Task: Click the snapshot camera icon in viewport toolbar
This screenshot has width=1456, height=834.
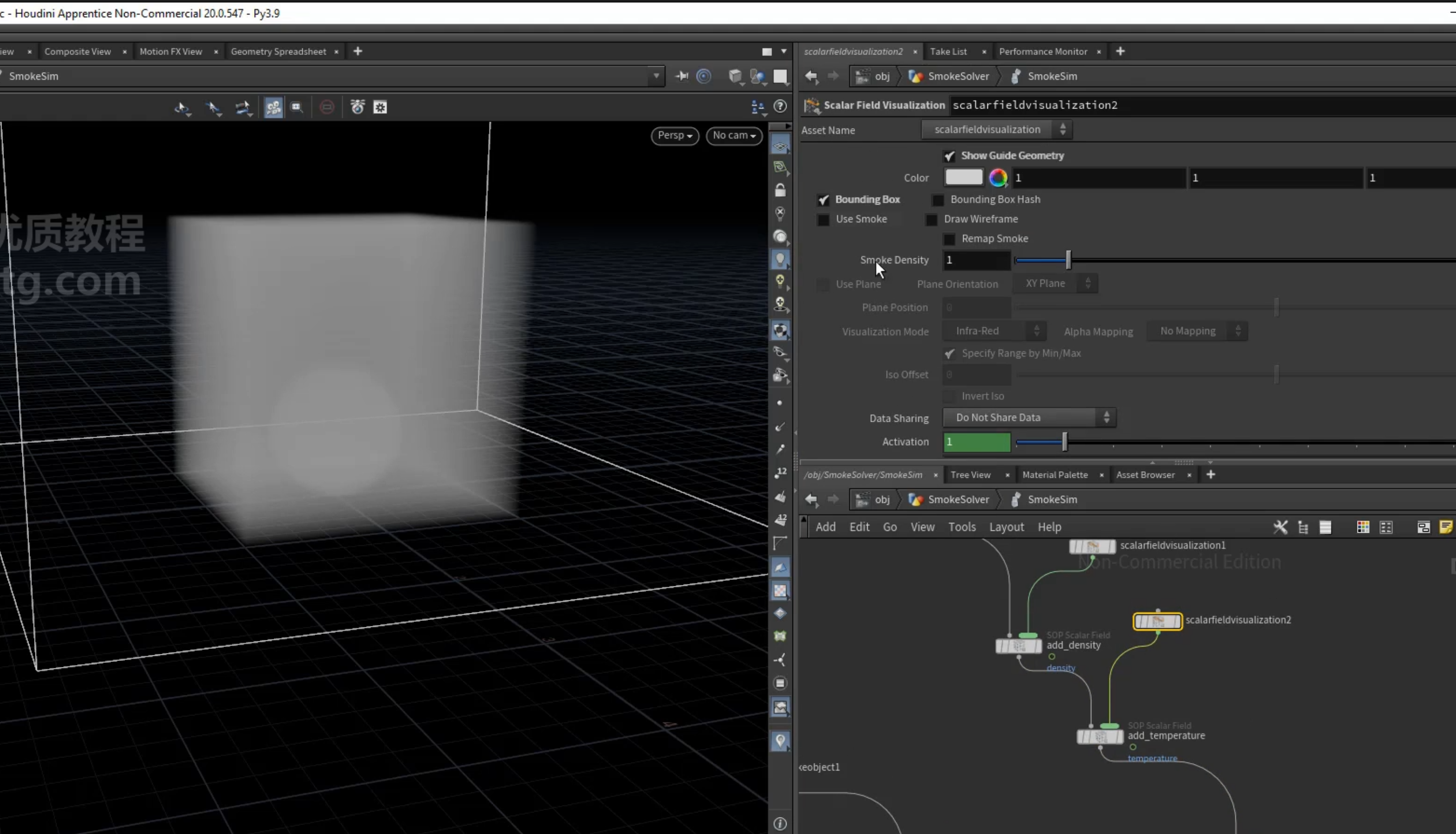Action: point(357,107)
